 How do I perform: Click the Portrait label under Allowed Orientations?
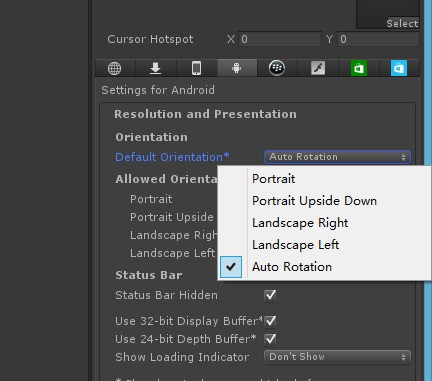[151, 199]
